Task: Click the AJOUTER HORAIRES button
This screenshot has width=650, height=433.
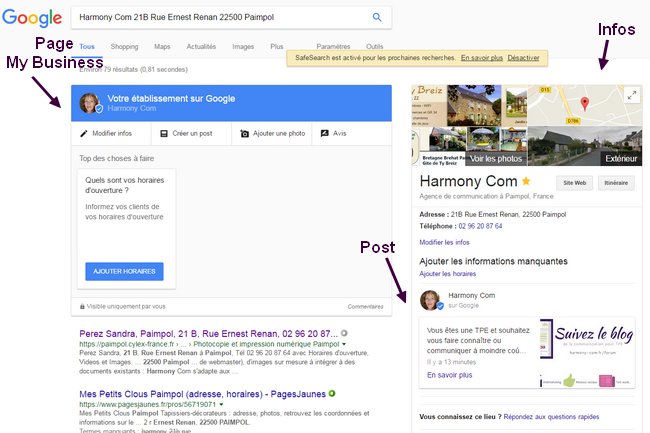Action: tap(124, 271)
